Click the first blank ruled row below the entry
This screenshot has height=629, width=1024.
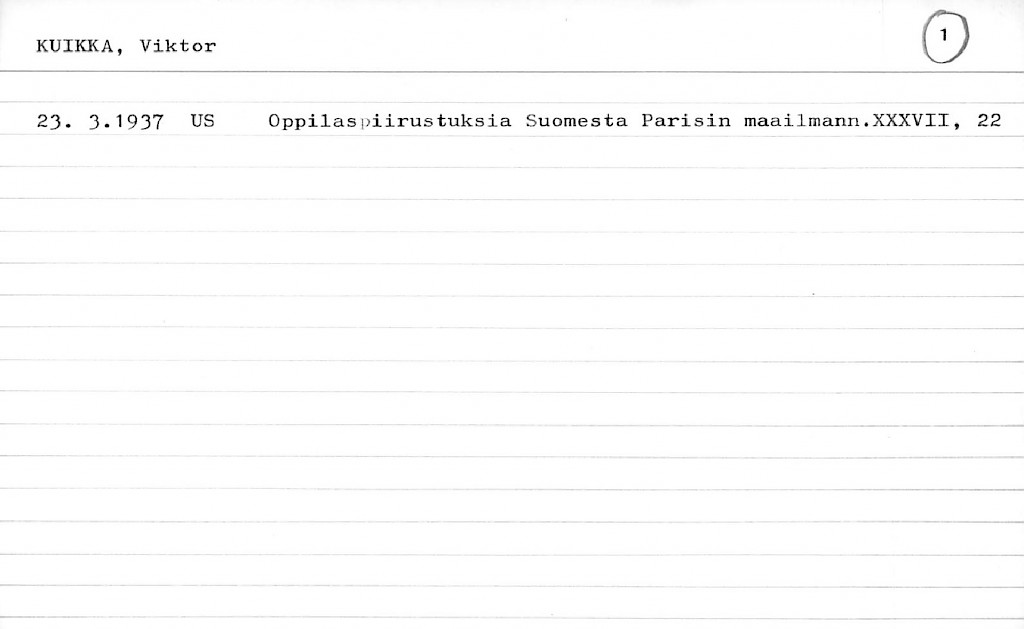(x=500, y=153)
